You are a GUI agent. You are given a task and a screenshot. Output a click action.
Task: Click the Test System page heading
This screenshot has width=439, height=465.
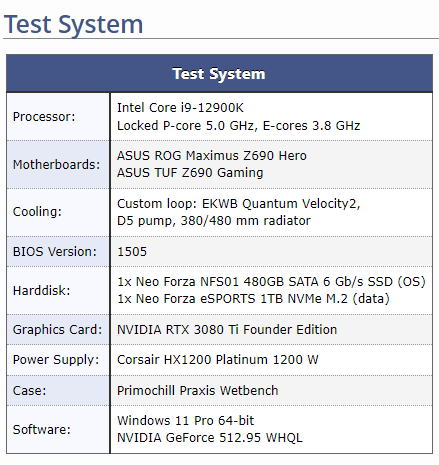tap(73, 25)
